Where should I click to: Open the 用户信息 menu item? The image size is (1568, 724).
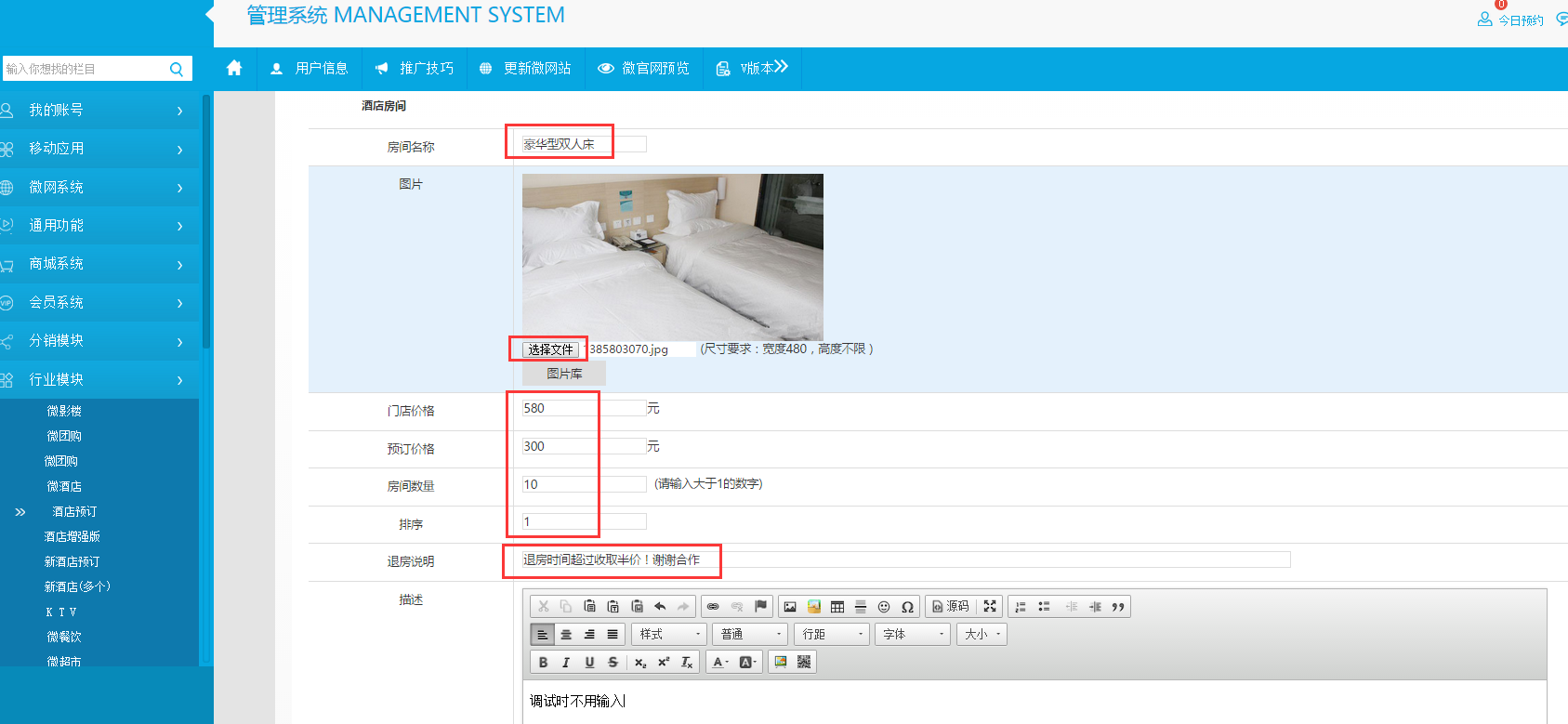(x=310, y=68)
